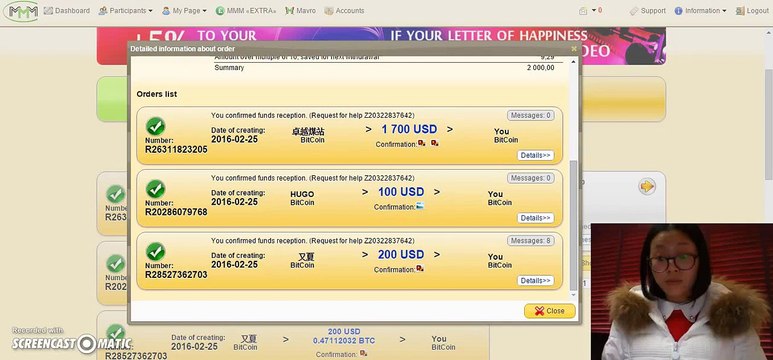Click the Logout door icon
Viewport: 773px width, 360px height.
[x=740, y=10]
